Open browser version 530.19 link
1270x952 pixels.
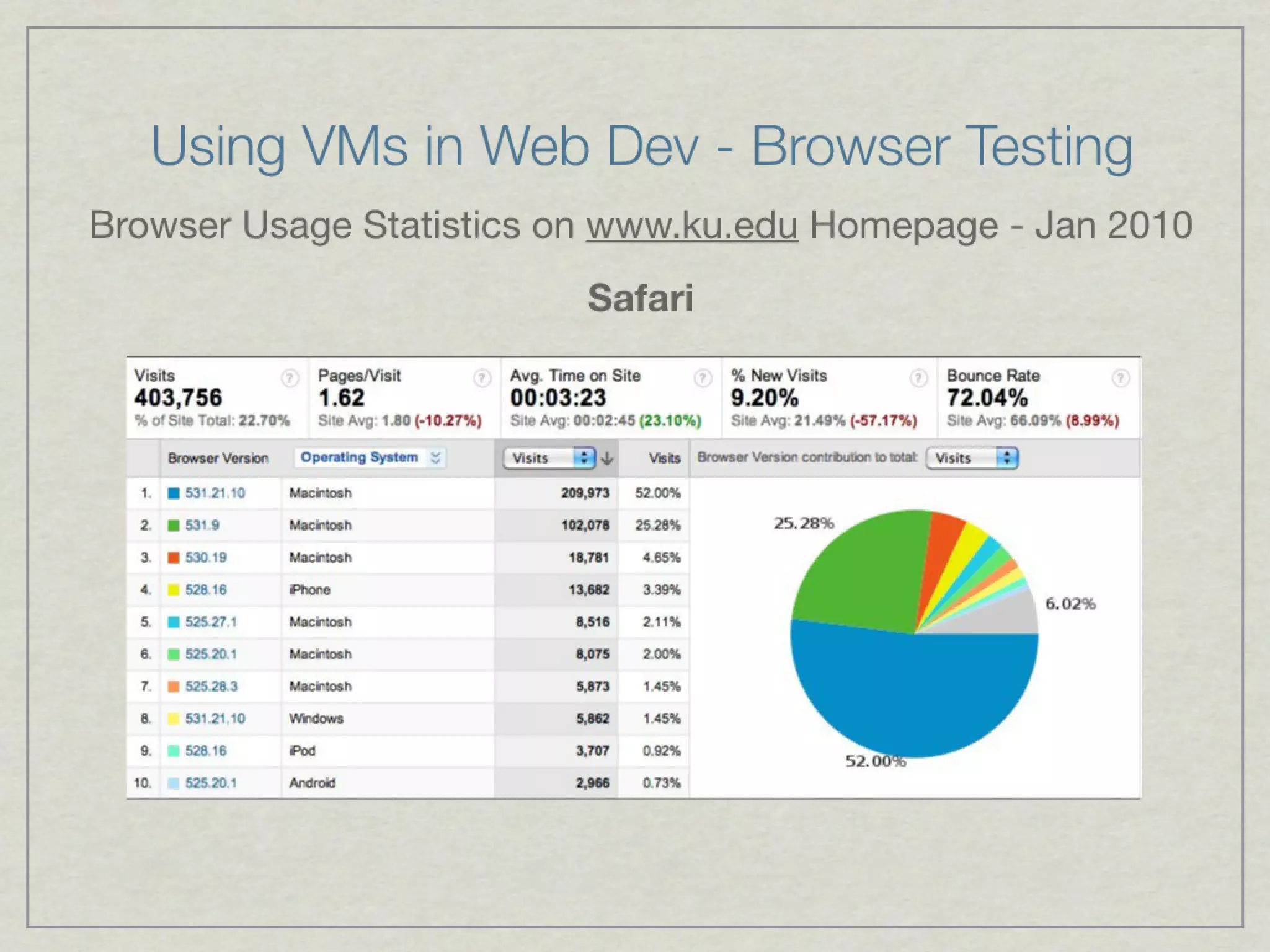(x=206, y=558)
